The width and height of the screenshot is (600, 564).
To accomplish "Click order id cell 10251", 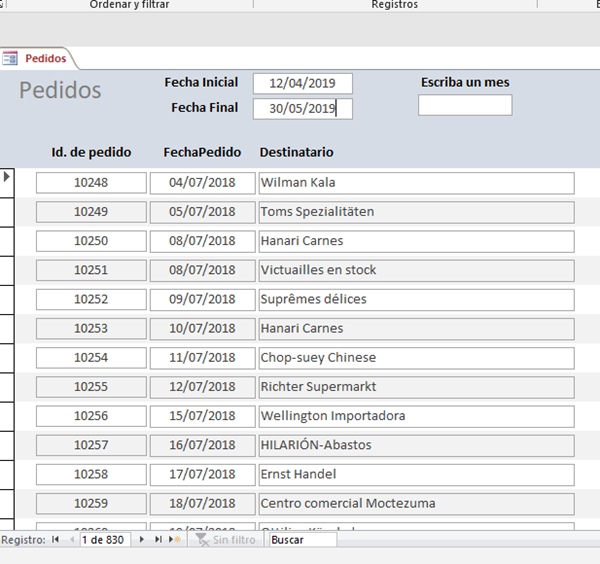I will [x=91, y=271].
